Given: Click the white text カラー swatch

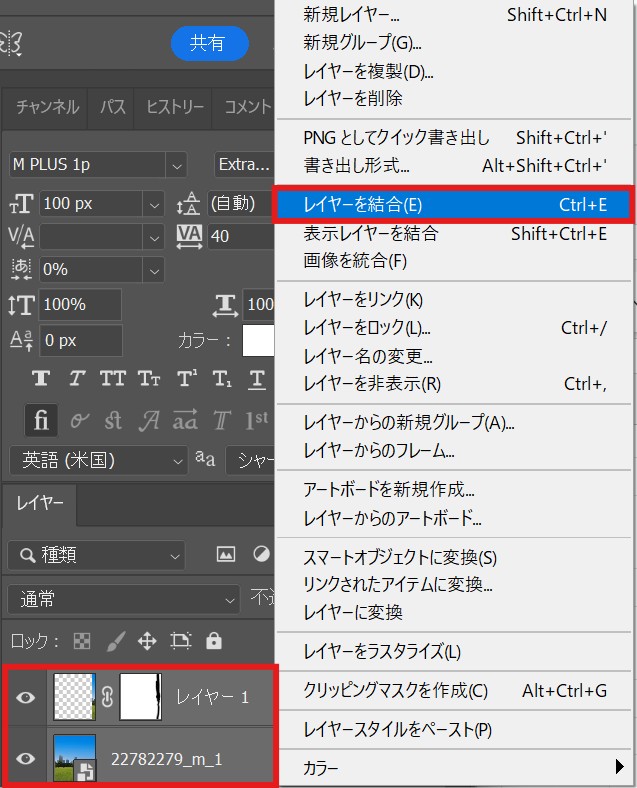Looking at the screenshot, I should (258, 340).
